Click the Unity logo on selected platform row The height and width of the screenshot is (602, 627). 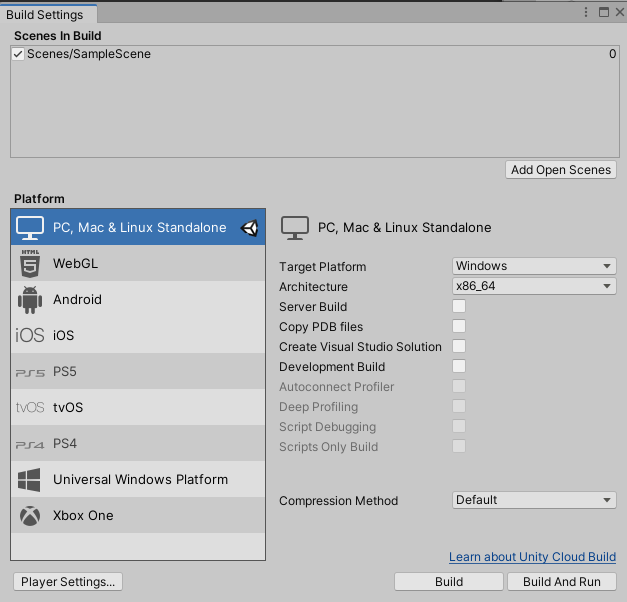(x=250, y=228)
